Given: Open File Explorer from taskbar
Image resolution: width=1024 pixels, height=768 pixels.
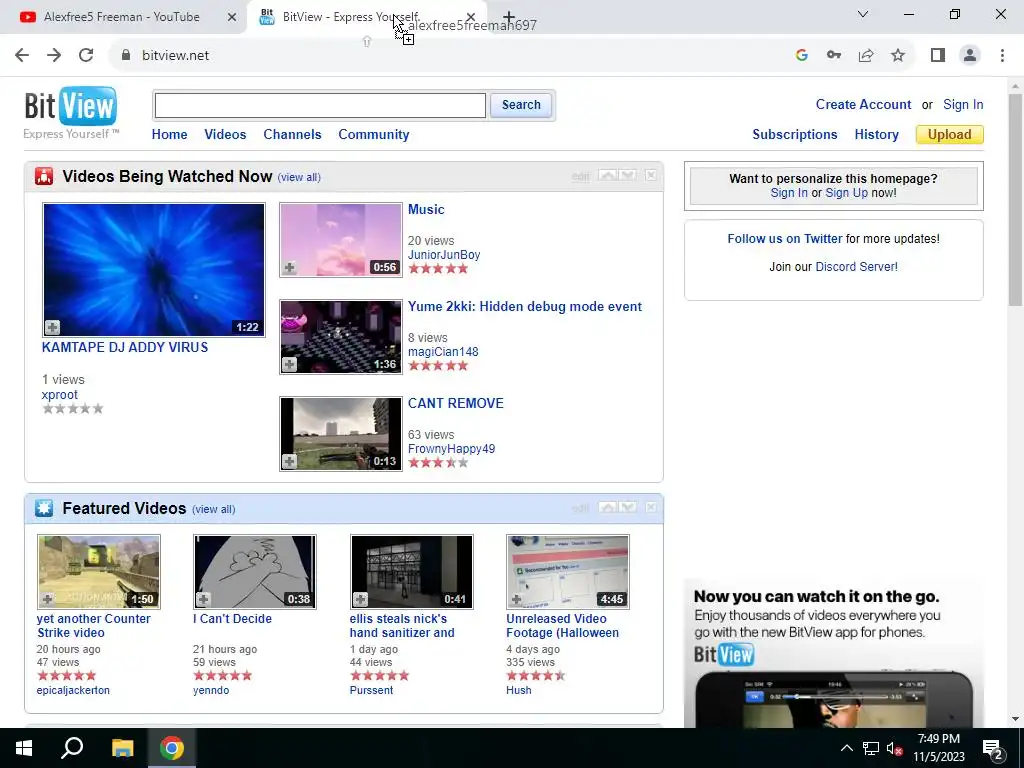Looking at the screenshot, I should tap(122, 748).
